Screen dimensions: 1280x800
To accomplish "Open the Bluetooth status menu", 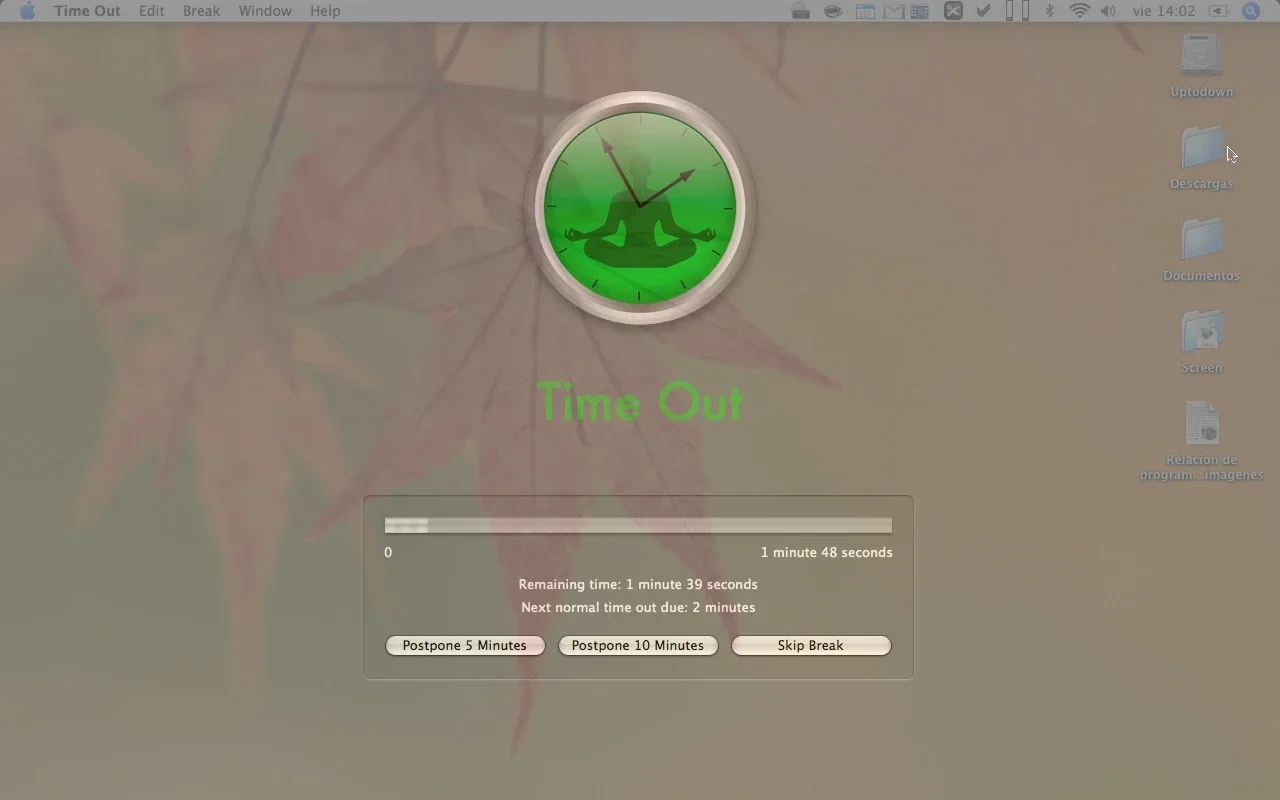I will click(1049, 11).
